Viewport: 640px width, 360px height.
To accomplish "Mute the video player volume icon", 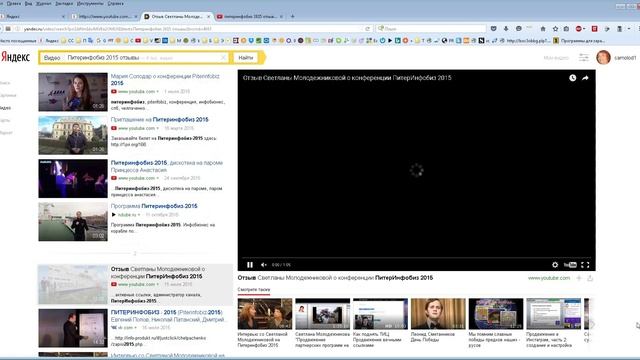I will [x=264, y=265].
